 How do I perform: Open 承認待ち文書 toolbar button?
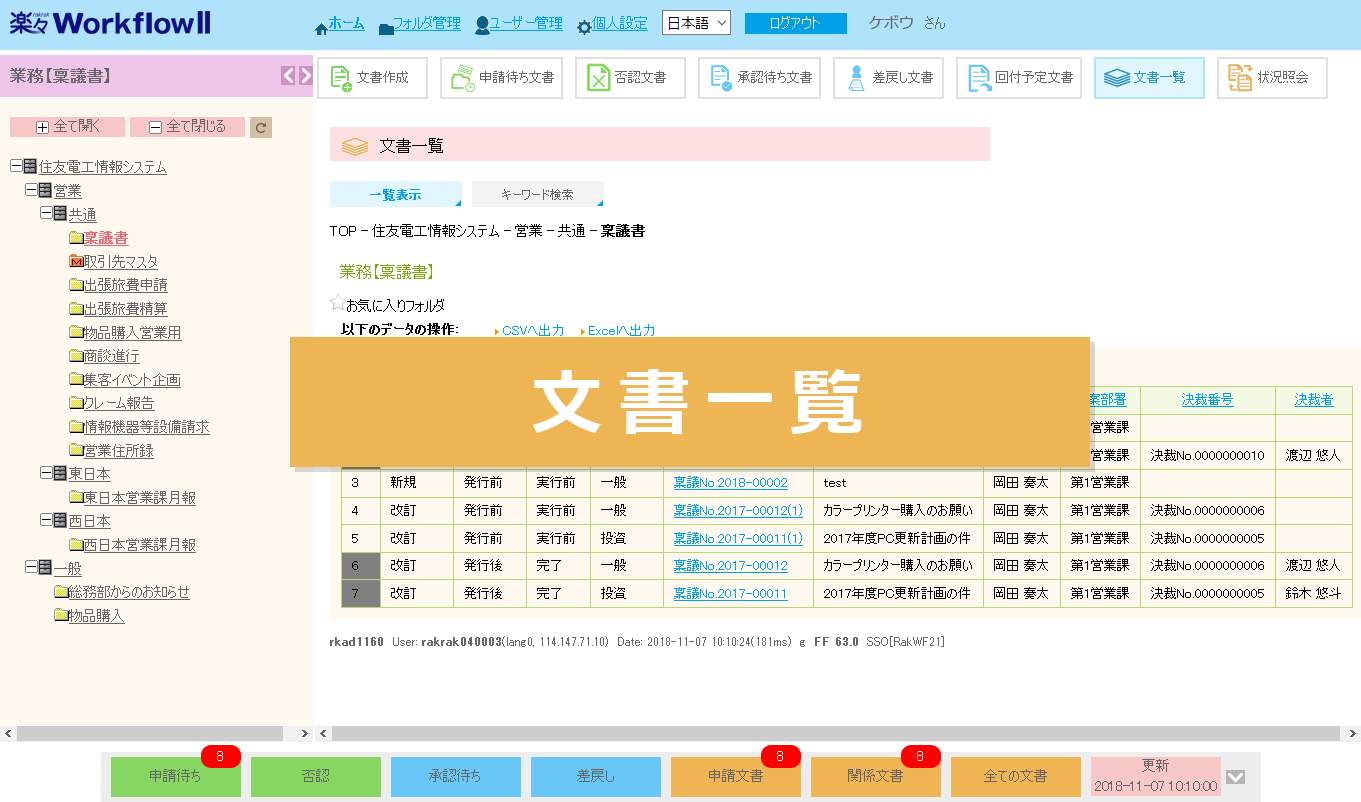(x=759, y=78)
